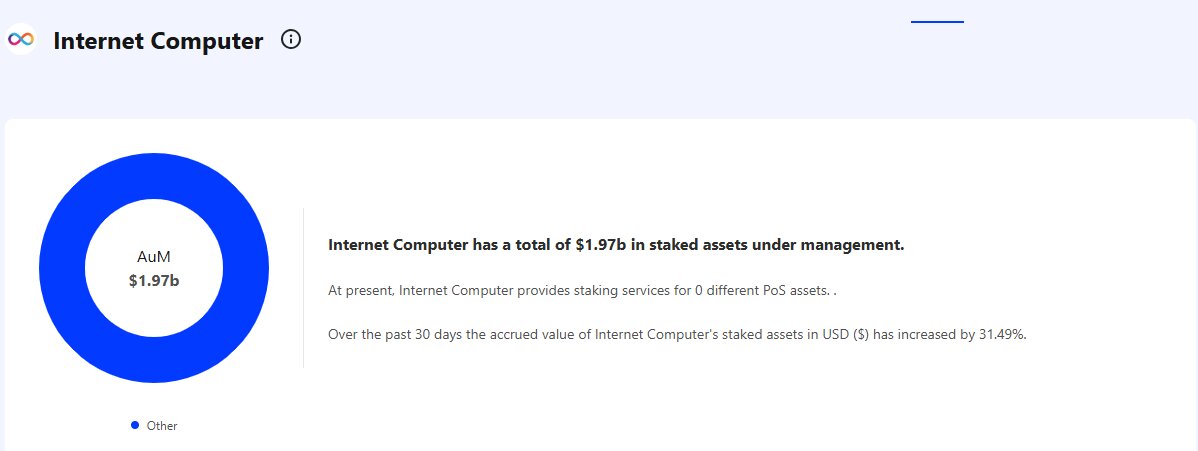Click the Internet Computer infinity logo

pyautogui.click(x=21, y=39)
